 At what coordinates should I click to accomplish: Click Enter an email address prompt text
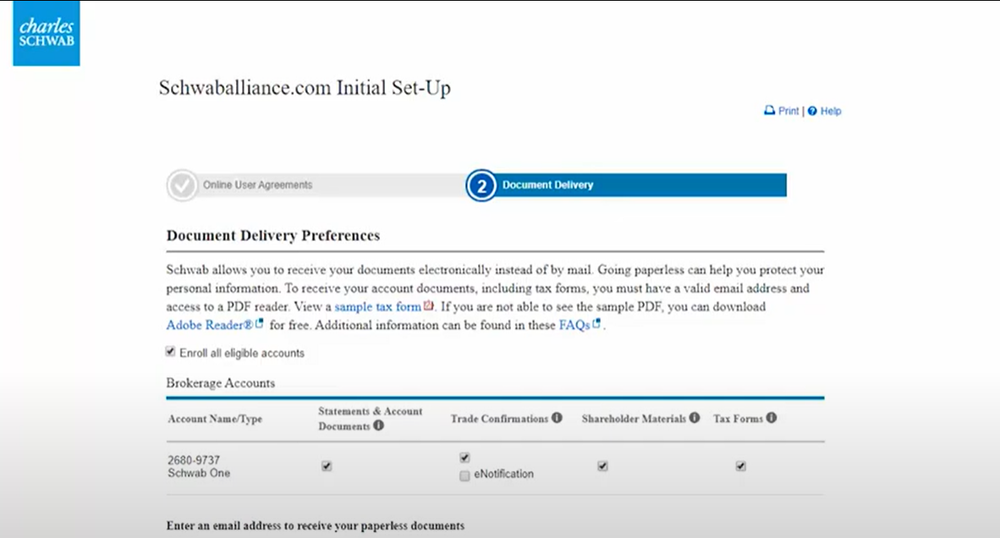(x=315, y=526)
